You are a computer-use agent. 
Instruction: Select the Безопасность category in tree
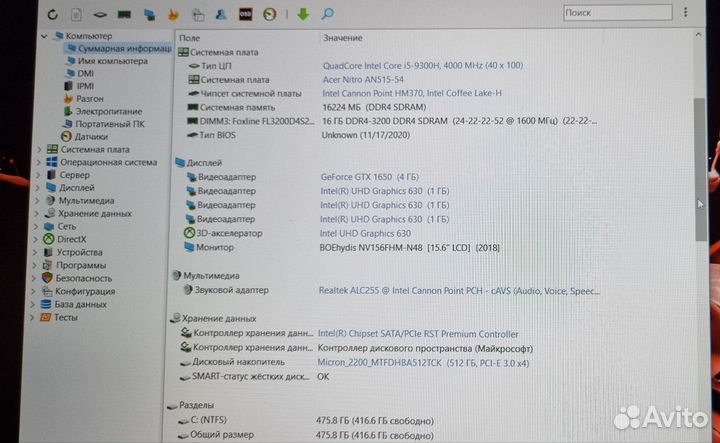[x=77, y=278]
